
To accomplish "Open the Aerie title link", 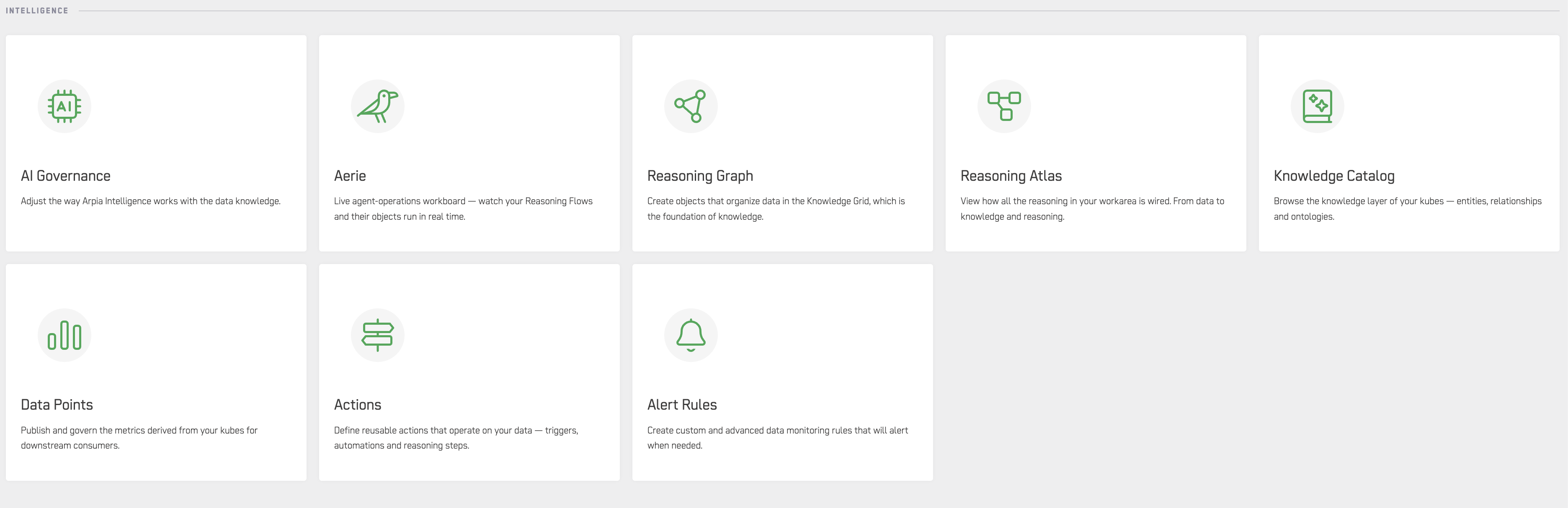I will coord(350,176).
